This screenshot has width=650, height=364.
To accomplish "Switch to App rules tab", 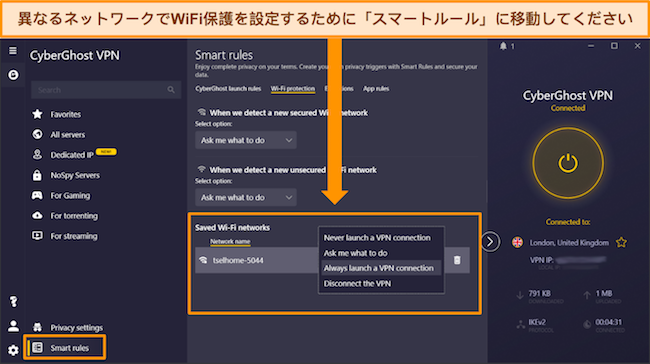I will (376, 89).
